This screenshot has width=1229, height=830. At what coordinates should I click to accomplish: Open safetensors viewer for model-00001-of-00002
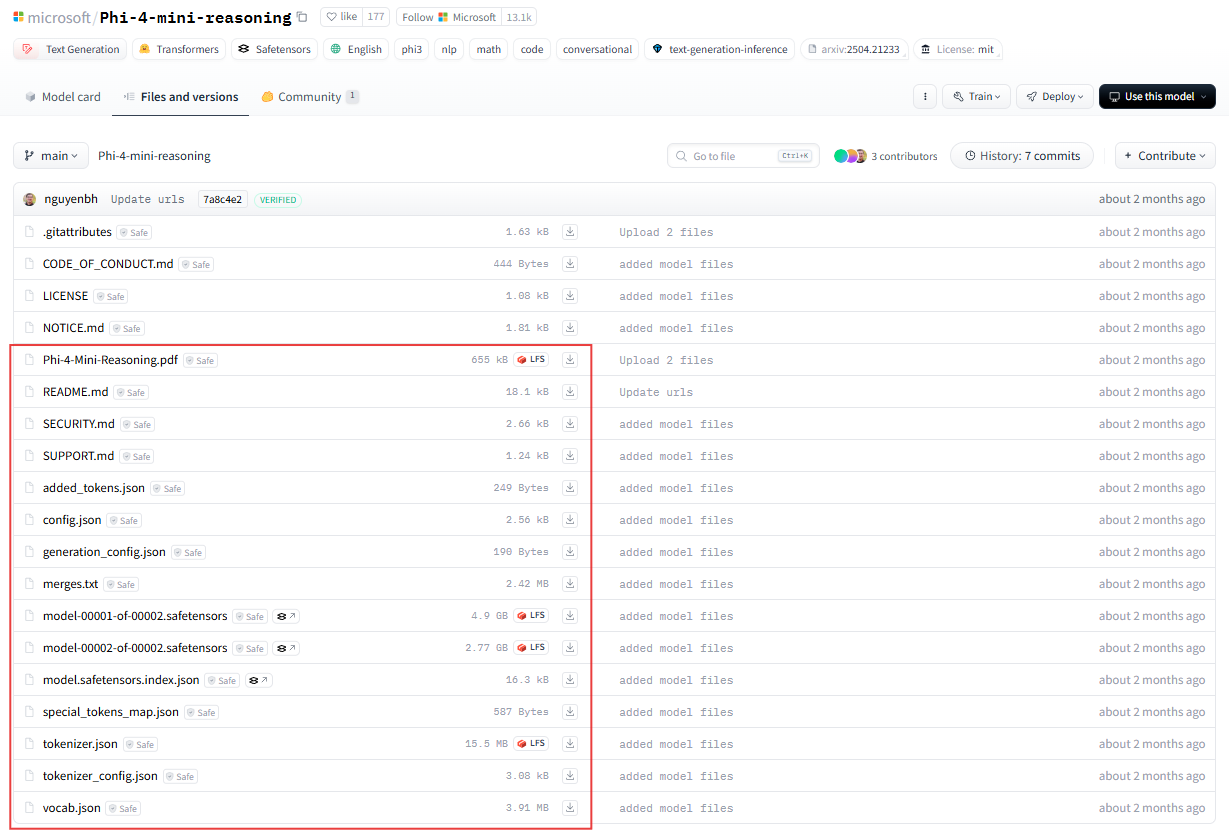(286, 616)
